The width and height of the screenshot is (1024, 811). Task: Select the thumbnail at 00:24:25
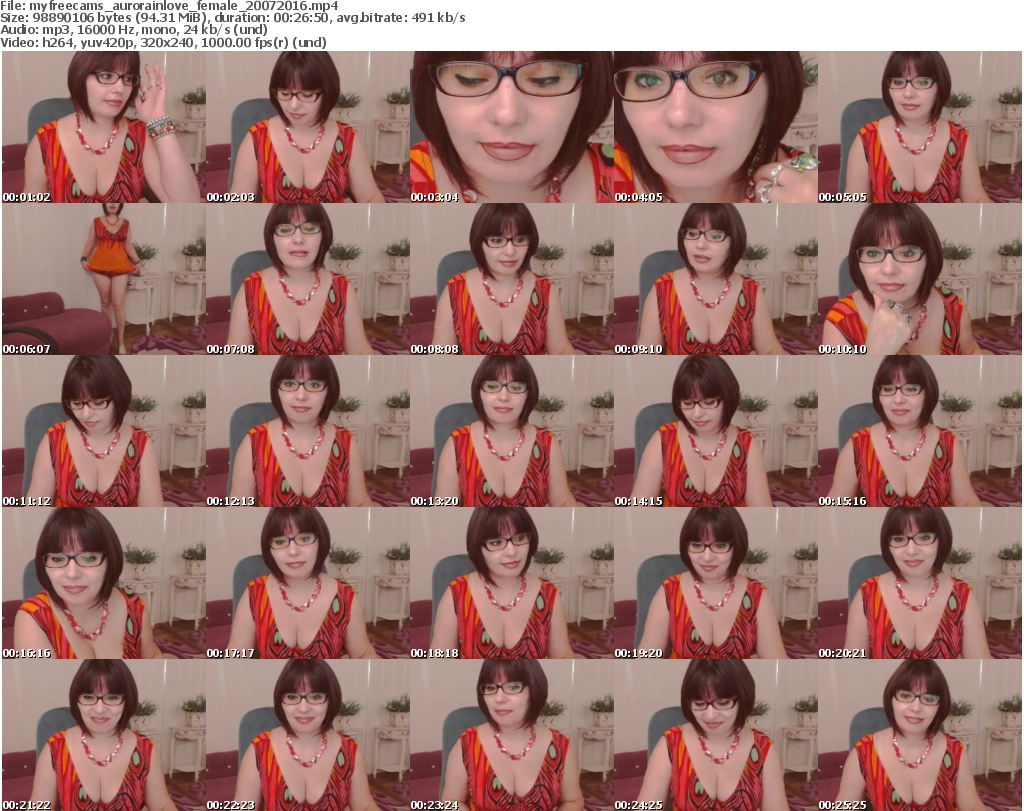click(x=716, y=735)
